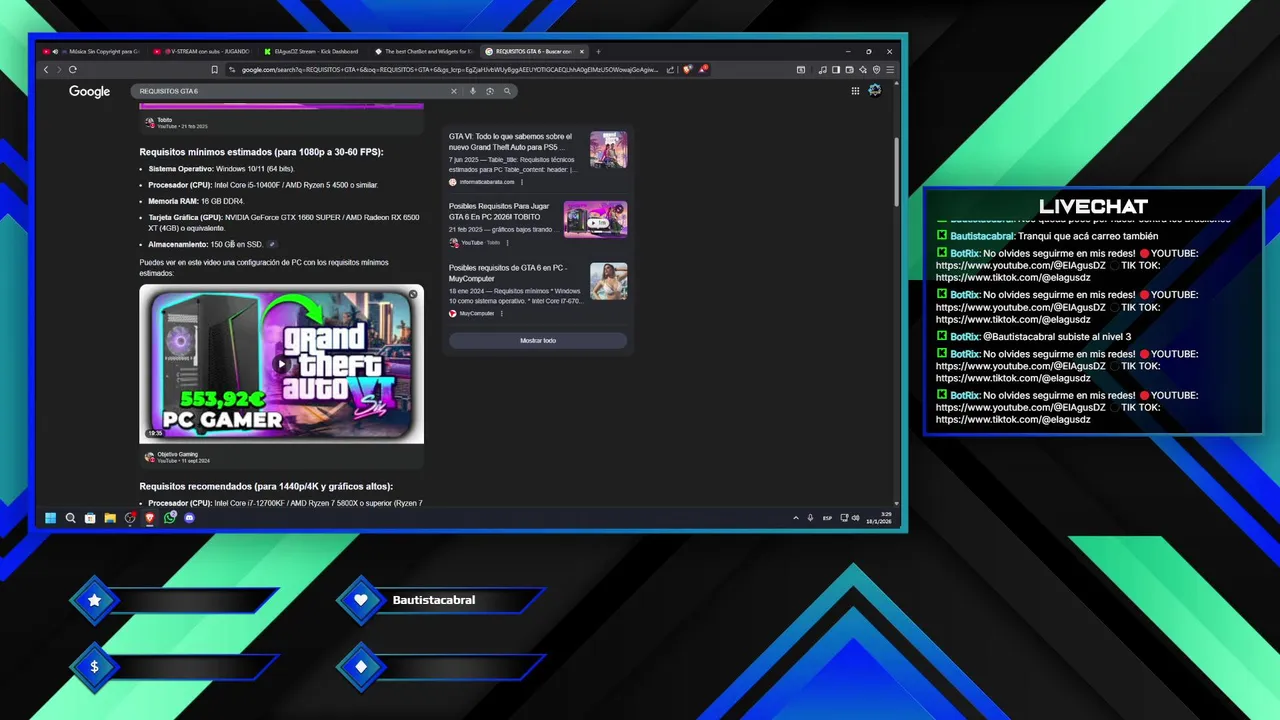Click the Brave Shields lion icon
Screen dimensions: 1280x720
(x=688, y=70)
